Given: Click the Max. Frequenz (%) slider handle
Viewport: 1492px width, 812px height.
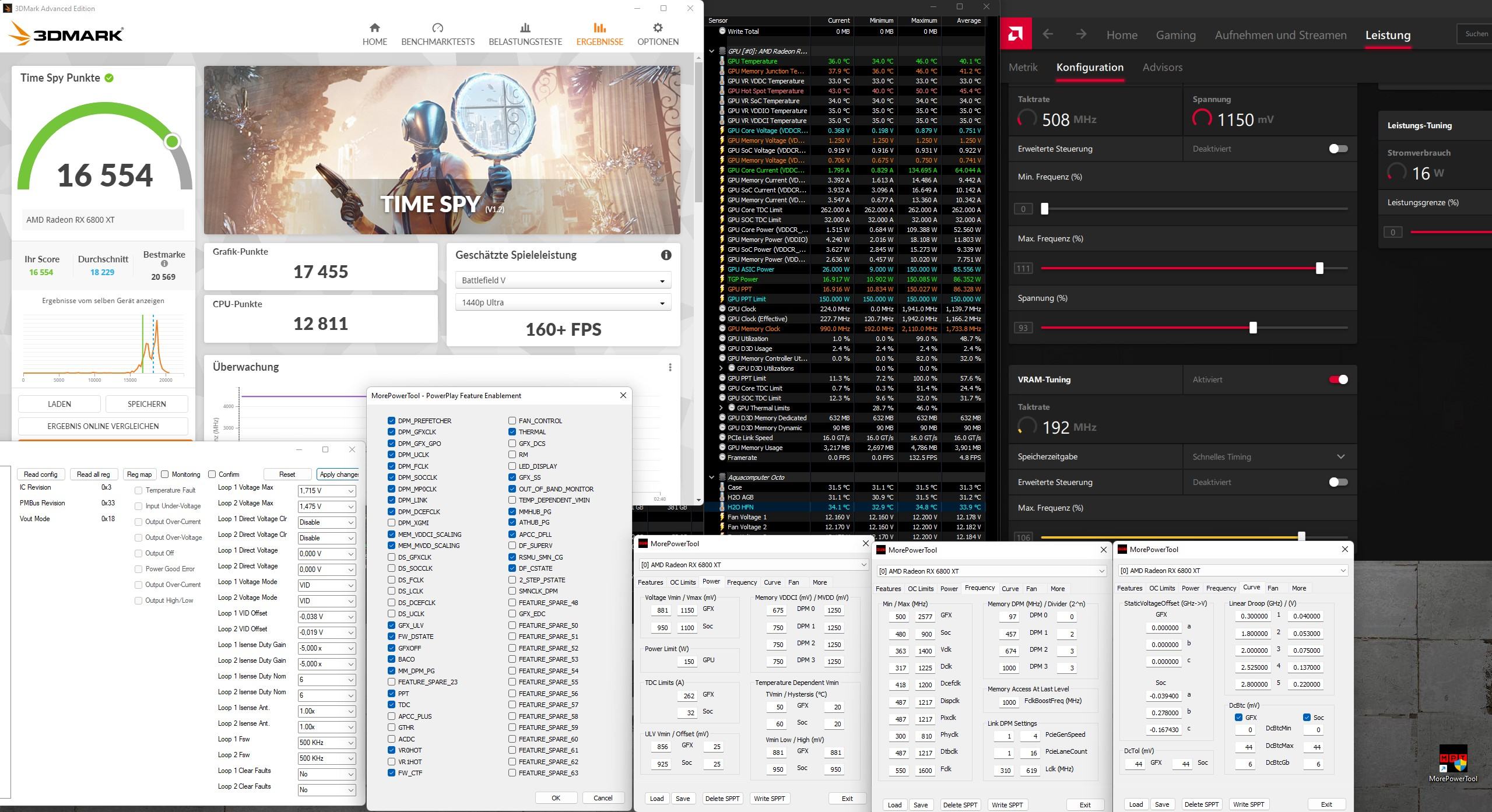Looking at the screenshot, I should [x=1319, y=268].
